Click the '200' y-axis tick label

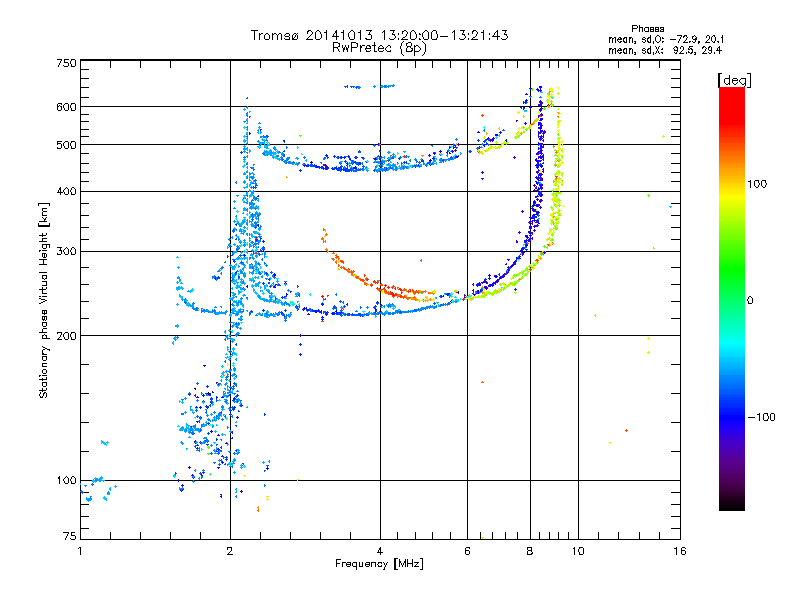(67, 336)
